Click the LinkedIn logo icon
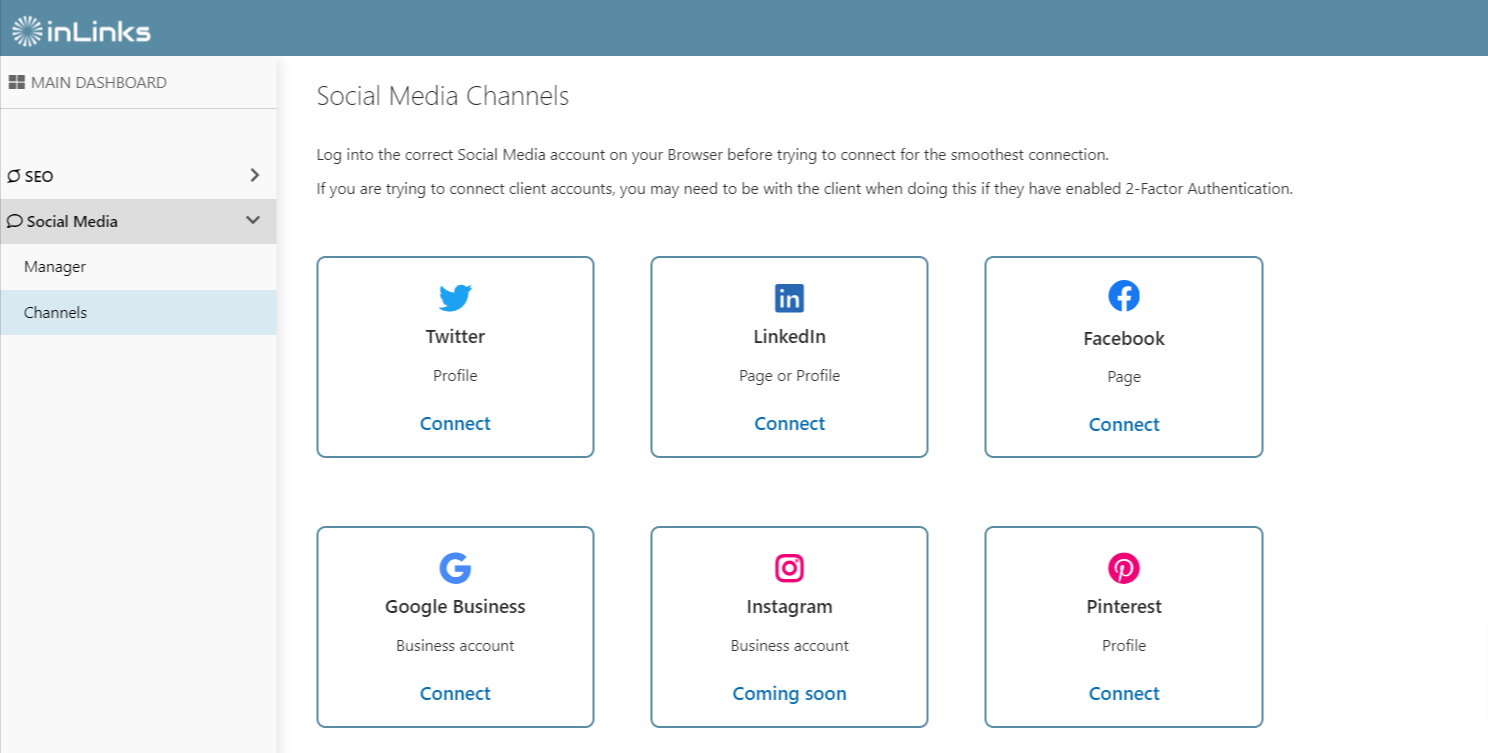Image resolution: width=1488 pixels, height=753 pixels. pyautogui.click(x=789, y=298)
